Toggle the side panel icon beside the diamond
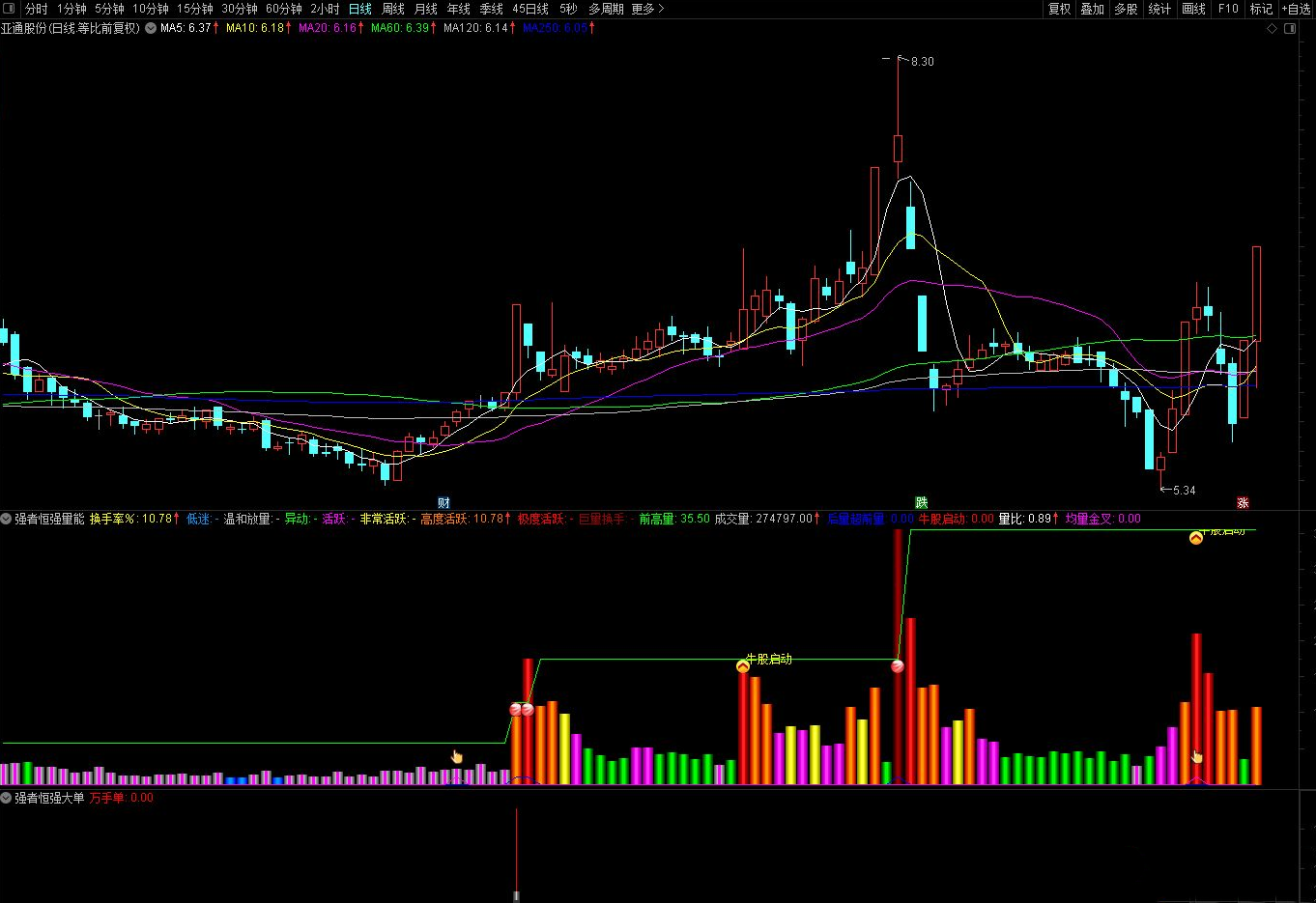1316x903 pixels. [1290, 29]
